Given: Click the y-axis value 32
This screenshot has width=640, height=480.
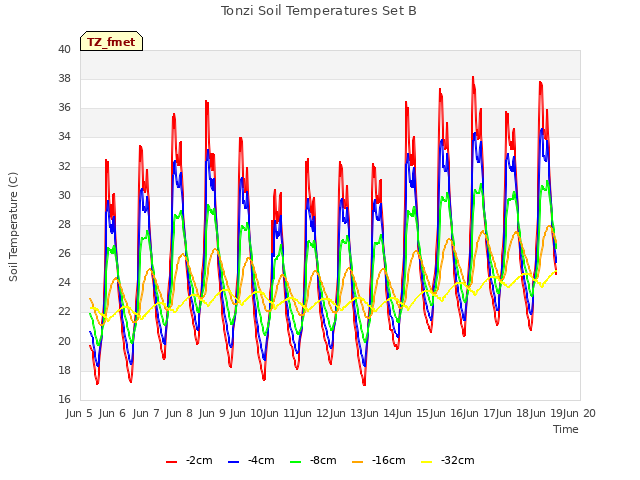Looking at the screenshot, I should (64, 167).
